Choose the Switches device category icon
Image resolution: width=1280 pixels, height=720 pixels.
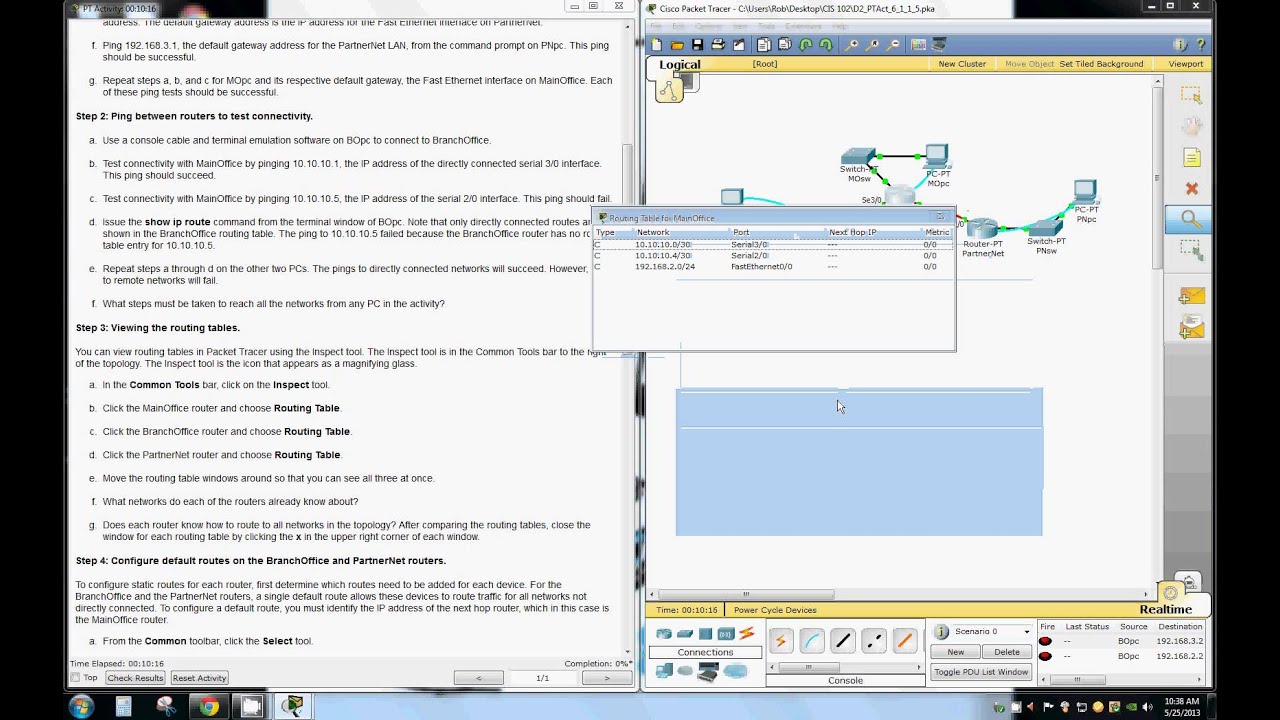[685, 634]
